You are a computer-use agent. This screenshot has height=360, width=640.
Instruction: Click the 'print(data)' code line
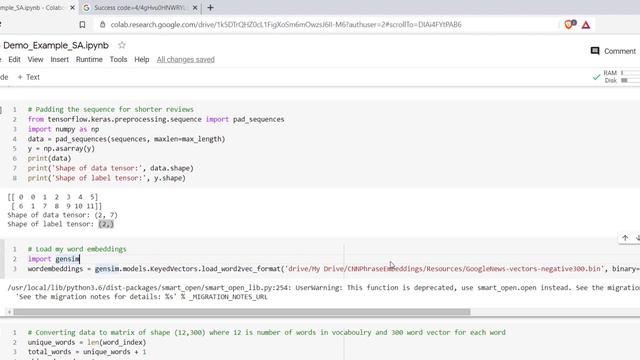click(49, 158)
